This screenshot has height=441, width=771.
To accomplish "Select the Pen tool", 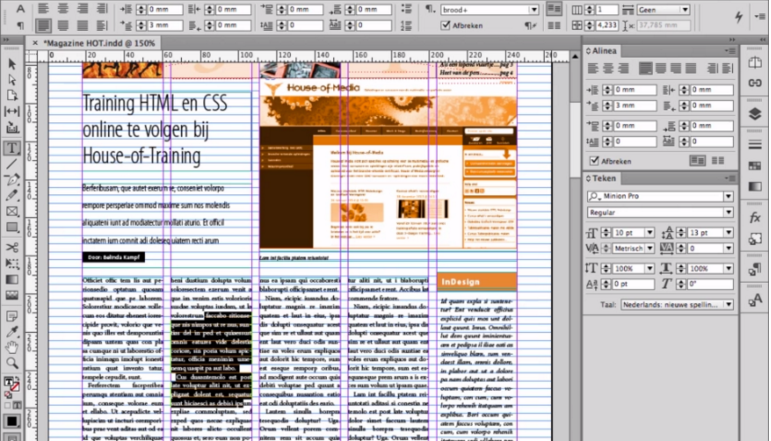I will [12, 179].
